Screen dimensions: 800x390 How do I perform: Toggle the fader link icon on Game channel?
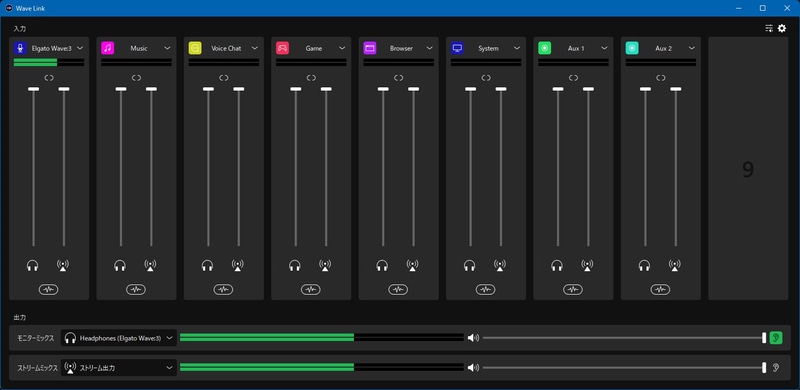(311, 78)
